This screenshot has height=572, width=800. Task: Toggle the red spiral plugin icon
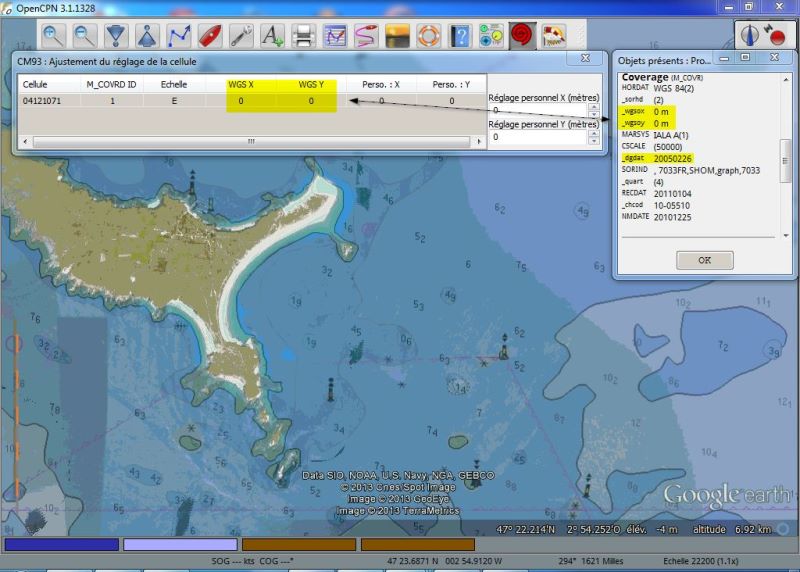tap(522, 36)
